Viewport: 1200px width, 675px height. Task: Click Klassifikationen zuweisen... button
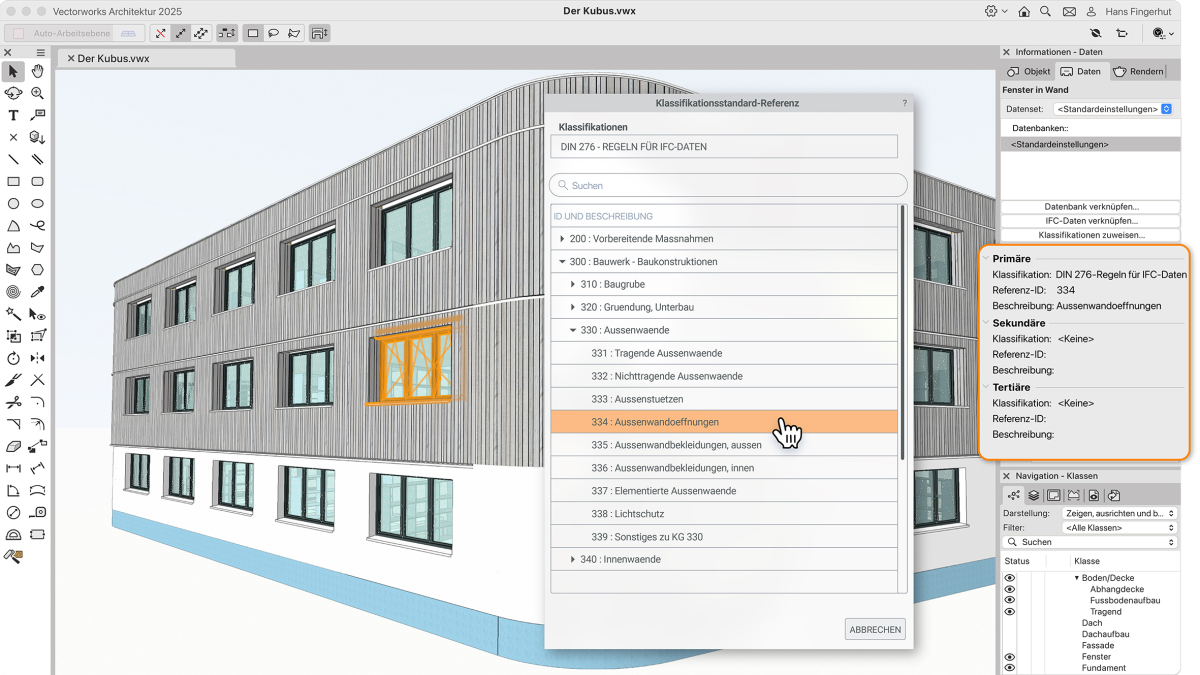coord(1091,234)
